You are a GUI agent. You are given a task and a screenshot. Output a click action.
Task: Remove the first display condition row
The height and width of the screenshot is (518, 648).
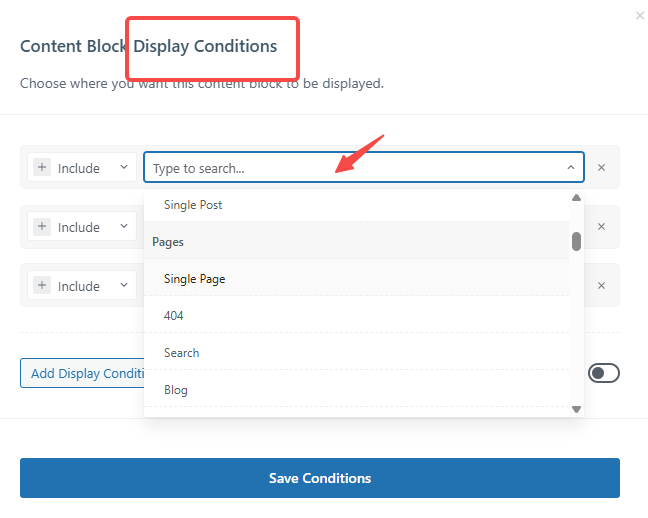(601, 168)
